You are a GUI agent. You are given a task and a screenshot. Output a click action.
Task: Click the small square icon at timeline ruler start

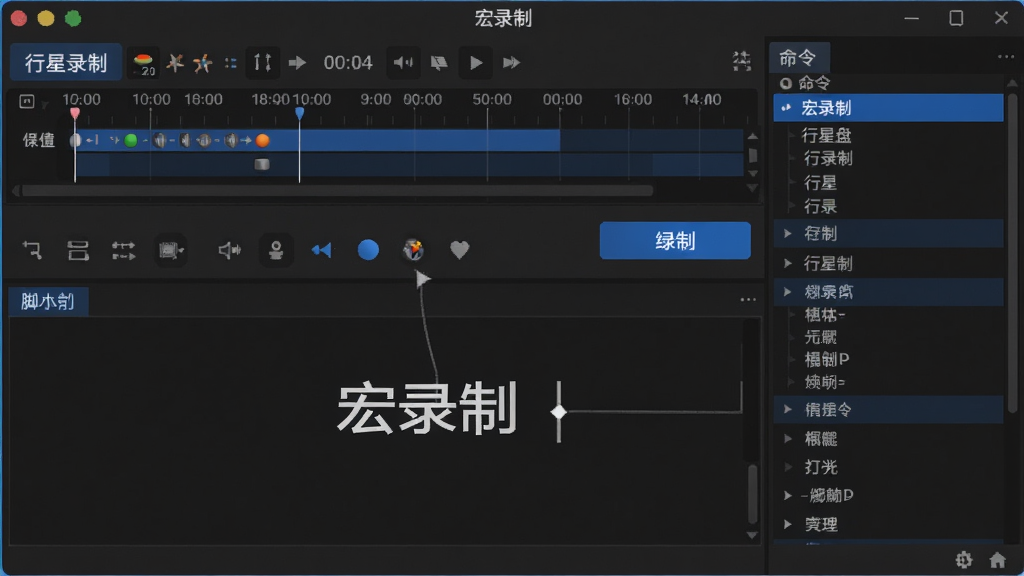coord(27,101)
